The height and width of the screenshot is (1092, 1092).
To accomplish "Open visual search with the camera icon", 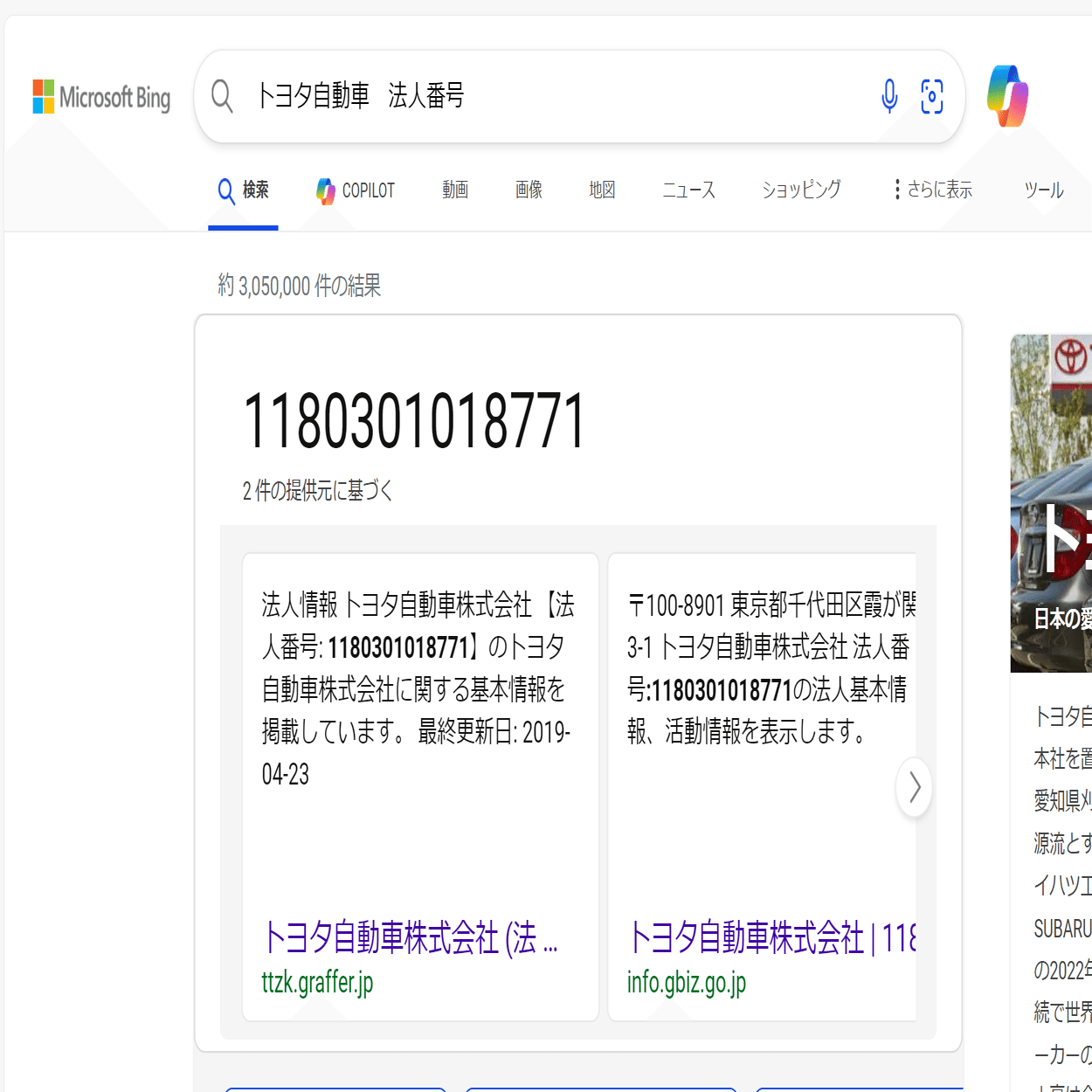I will 931,97.
